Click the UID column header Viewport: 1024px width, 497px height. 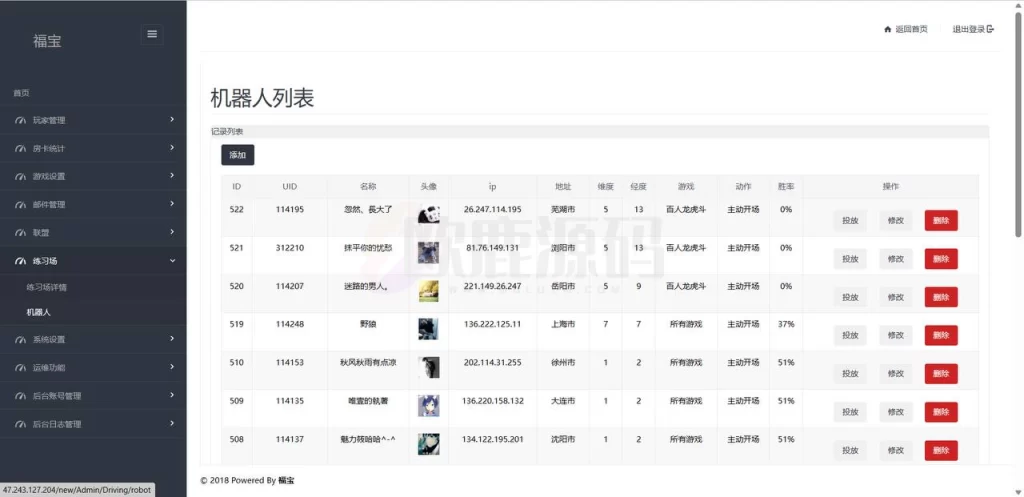coord(290,187)
